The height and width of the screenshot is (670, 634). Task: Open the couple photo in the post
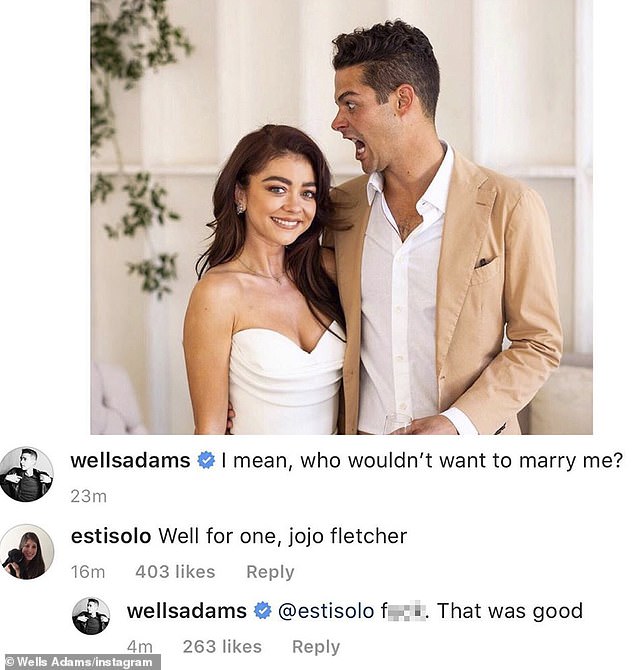pos(341,217)
